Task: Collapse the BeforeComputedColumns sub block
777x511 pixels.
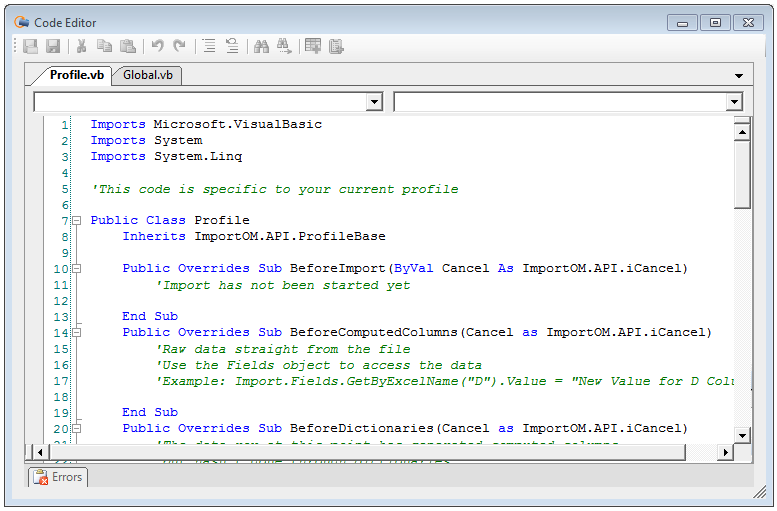Action: [76, 333]
